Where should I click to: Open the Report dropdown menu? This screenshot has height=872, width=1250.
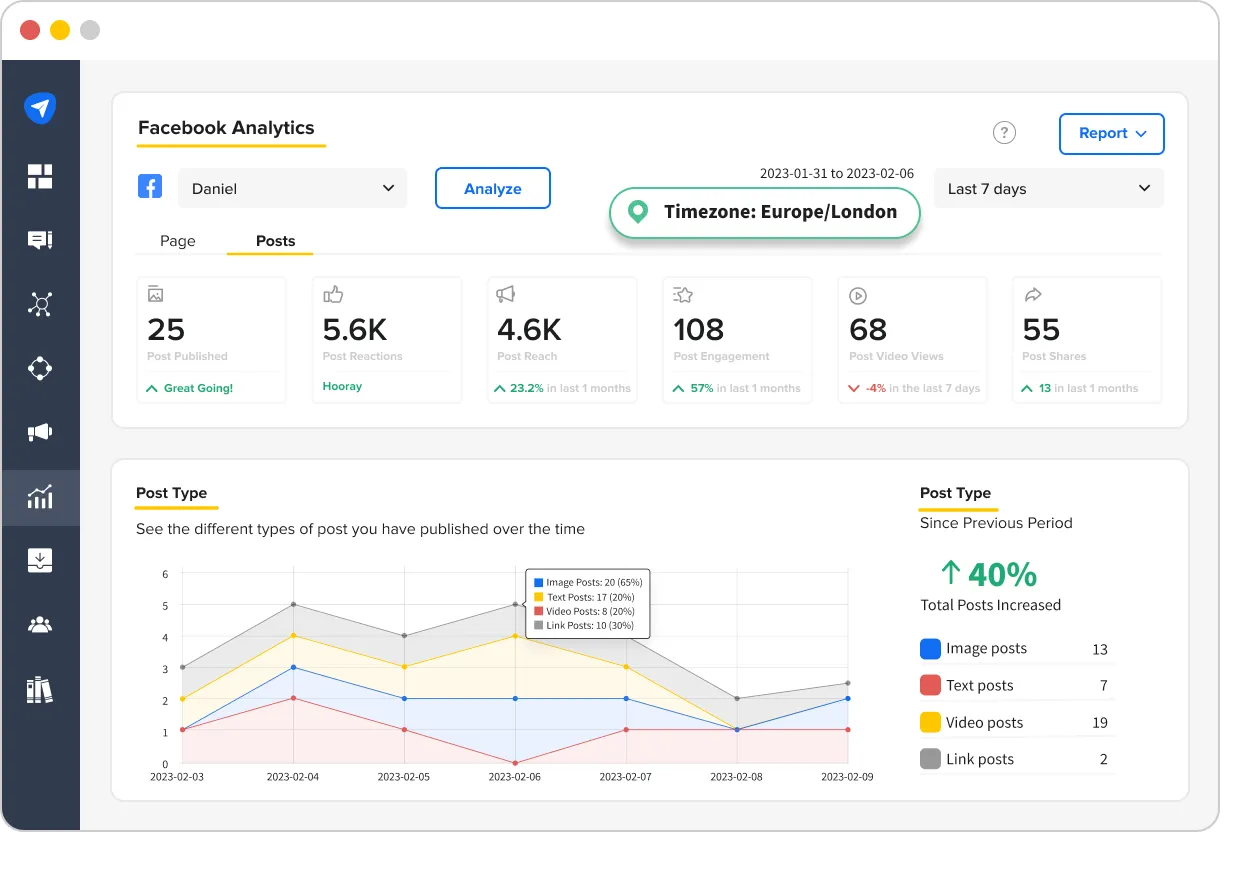1111,133
